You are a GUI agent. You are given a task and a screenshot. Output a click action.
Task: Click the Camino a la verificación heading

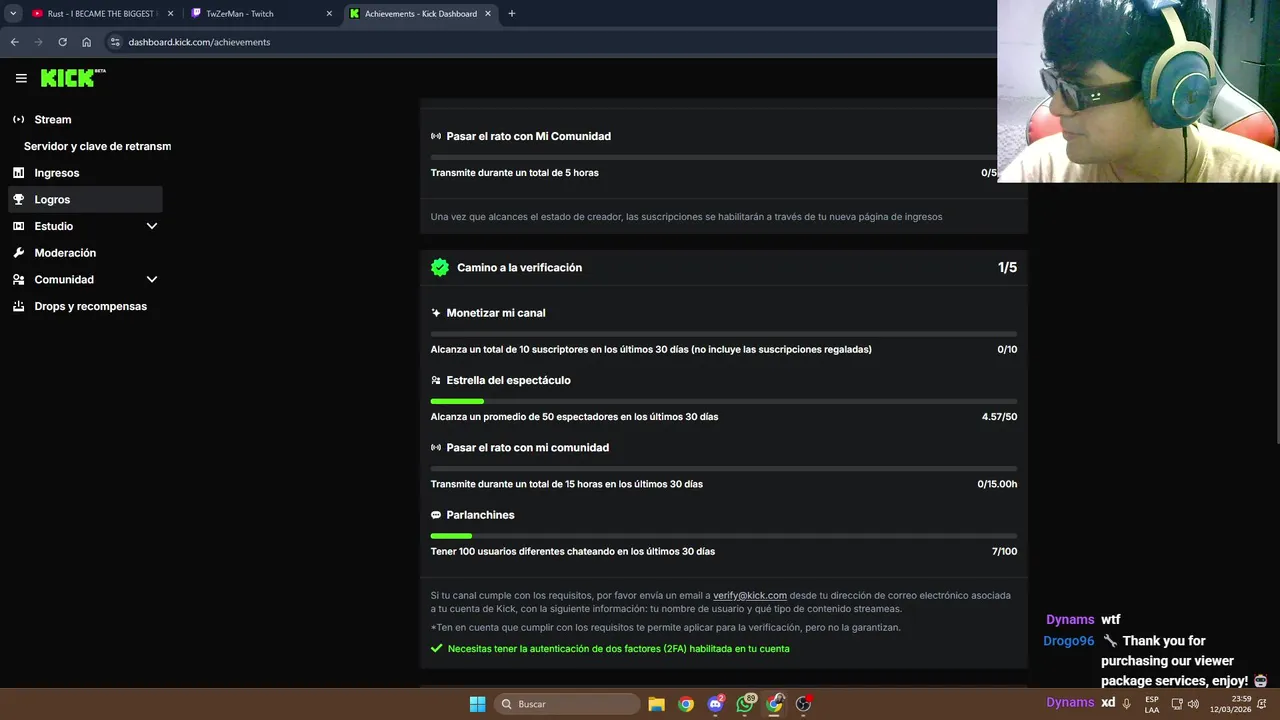519,267
